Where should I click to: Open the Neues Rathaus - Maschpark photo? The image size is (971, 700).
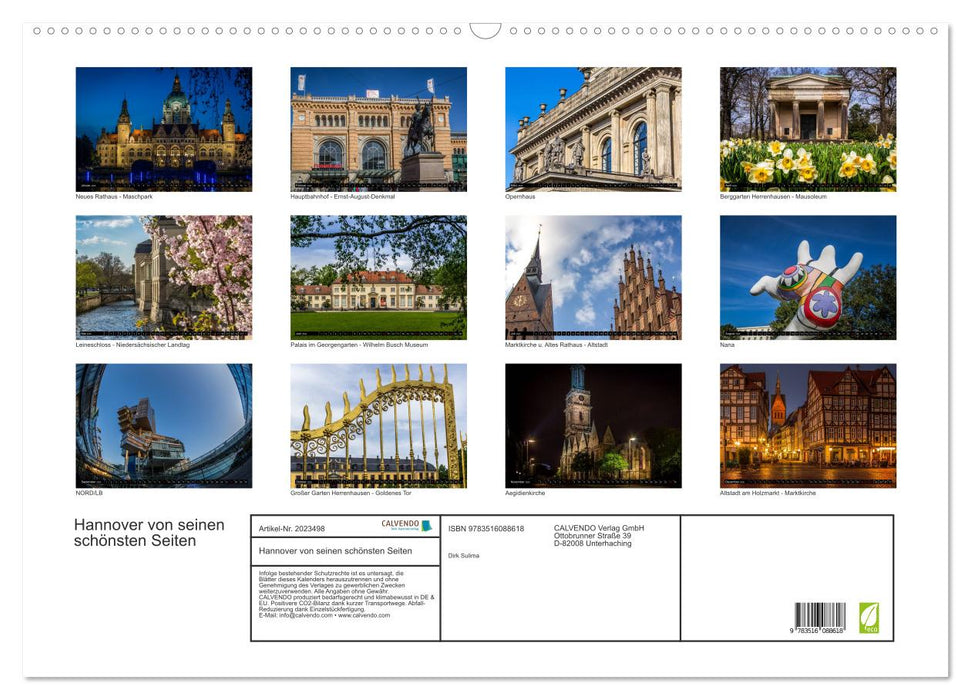[164, 129]
